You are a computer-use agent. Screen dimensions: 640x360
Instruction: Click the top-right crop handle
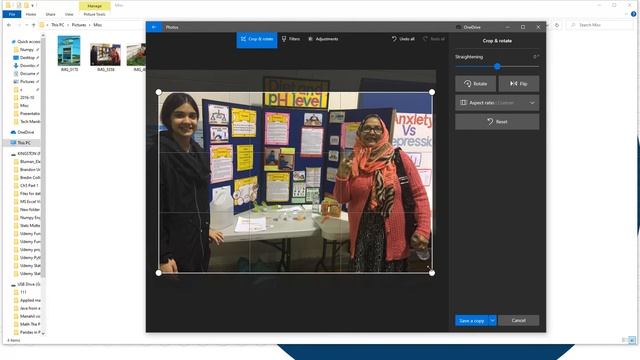(x=432, y=92)
